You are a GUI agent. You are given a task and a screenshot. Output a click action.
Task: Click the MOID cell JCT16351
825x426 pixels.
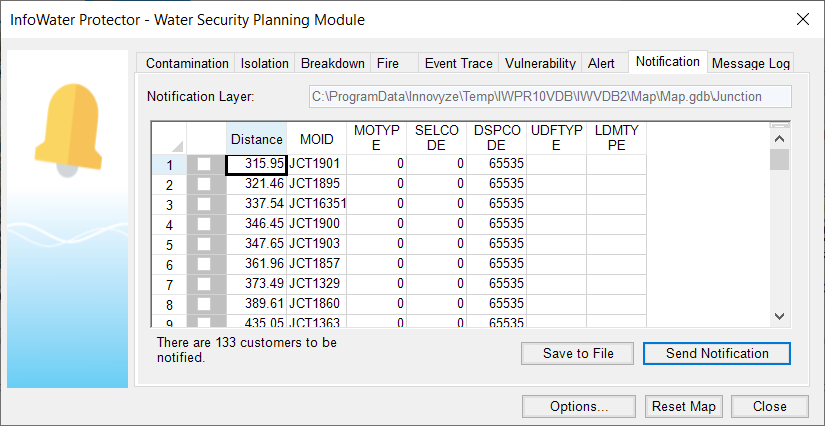(317, 204)
